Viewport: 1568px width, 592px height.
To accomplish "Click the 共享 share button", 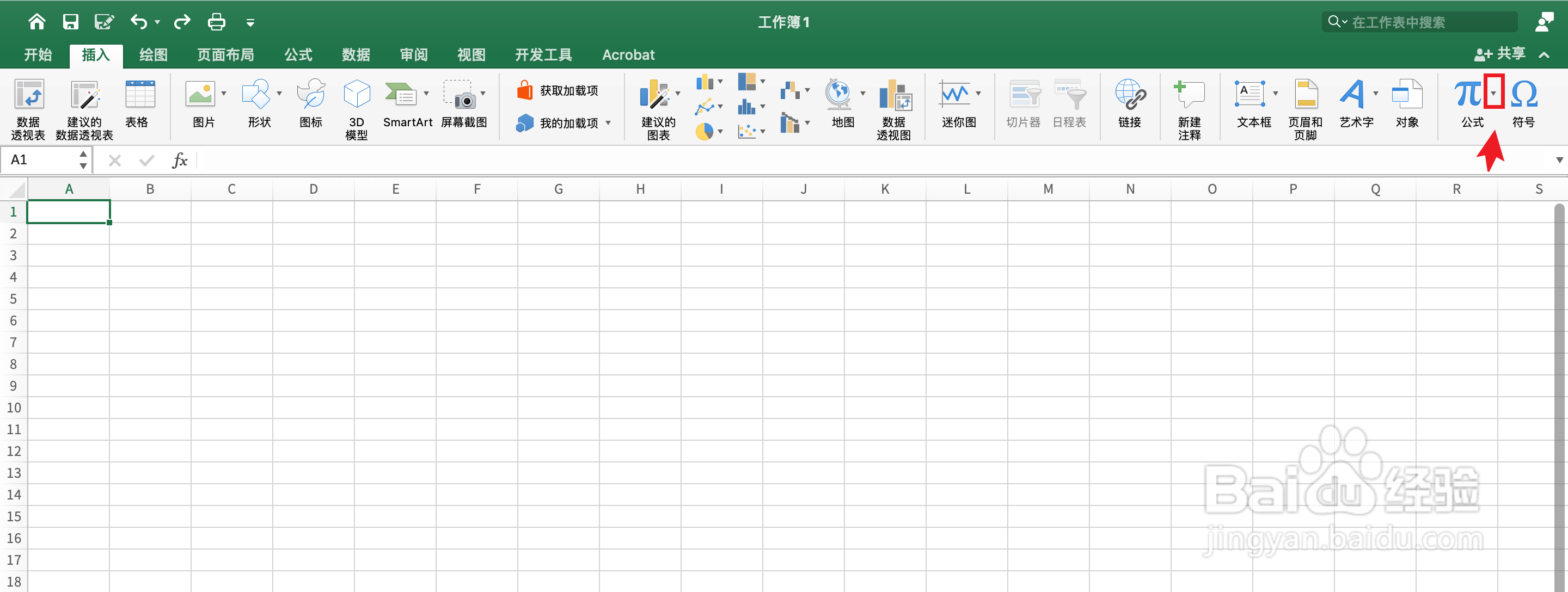I will tap(1500, 54).
